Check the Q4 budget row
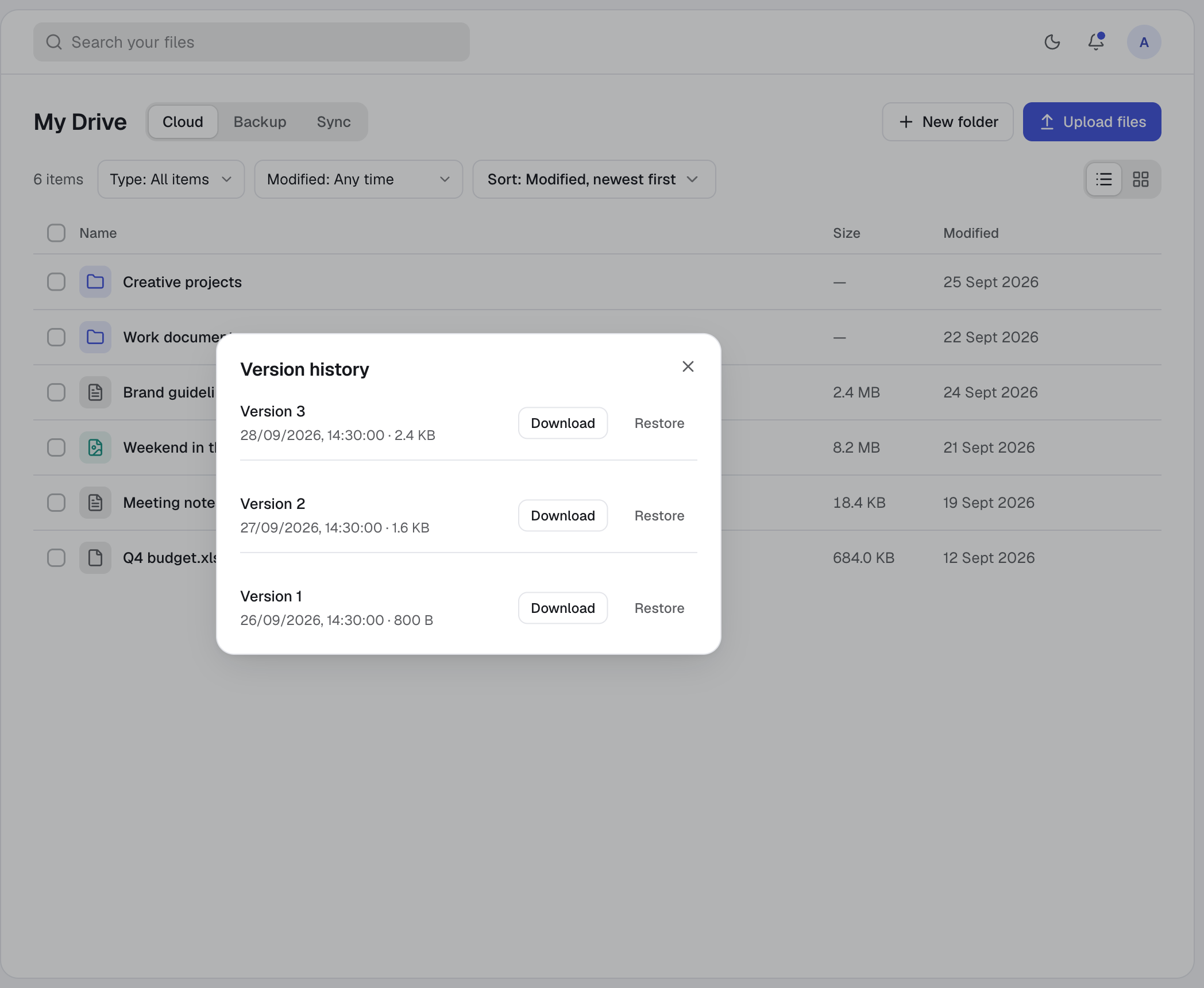Viewport: 1204px width, 988px height. [x=56, y=558]
